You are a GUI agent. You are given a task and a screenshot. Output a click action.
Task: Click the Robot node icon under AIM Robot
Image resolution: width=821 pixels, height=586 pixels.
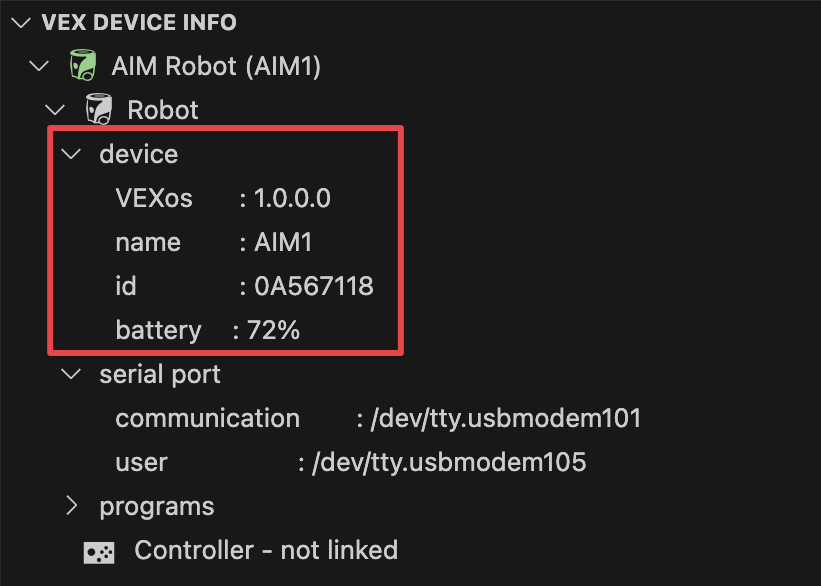pos(98,109)
